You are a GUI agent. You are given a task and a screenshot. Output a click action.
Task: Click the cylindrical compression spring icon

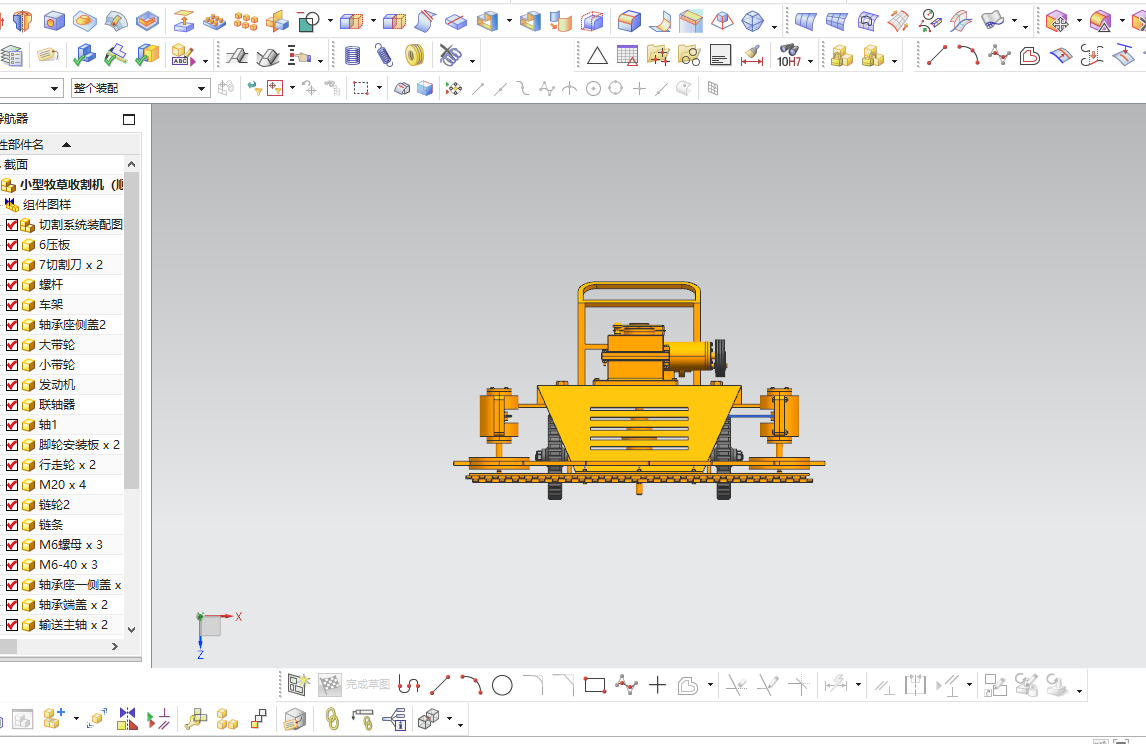point(353,56)
